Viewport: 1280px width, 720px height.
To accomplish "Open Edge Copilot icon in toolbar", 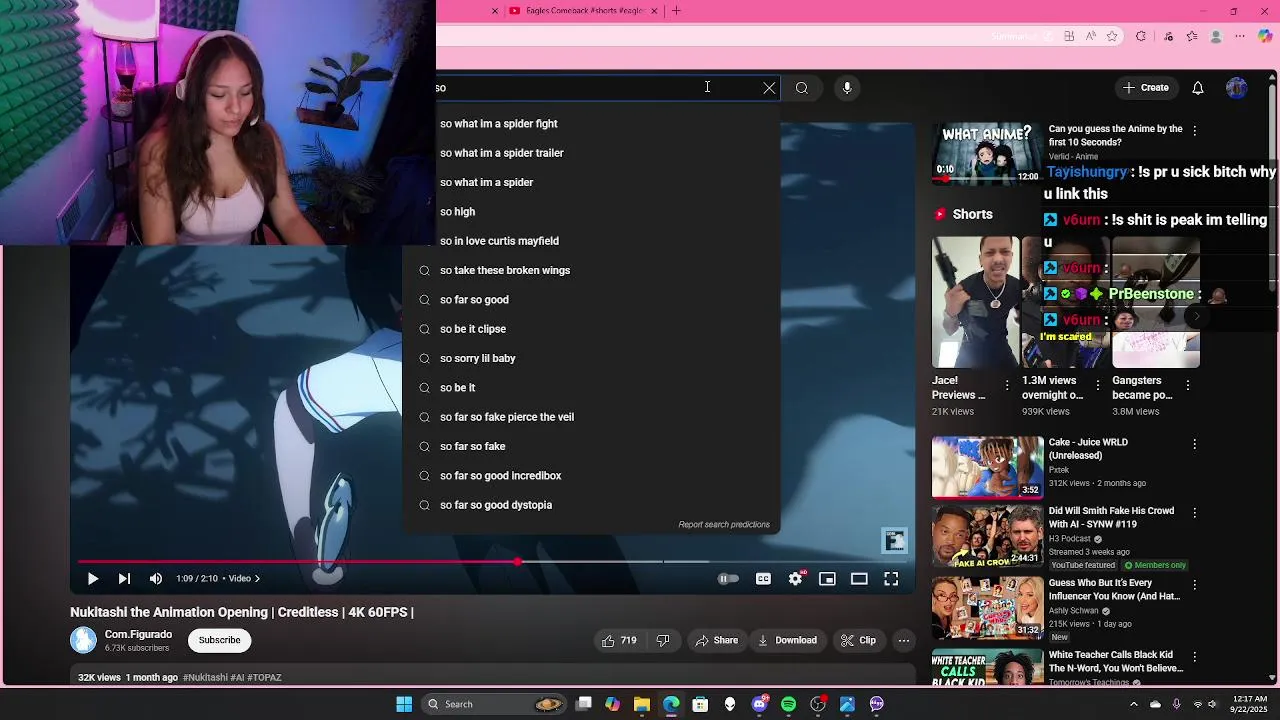I will [x=1265, y=36].
